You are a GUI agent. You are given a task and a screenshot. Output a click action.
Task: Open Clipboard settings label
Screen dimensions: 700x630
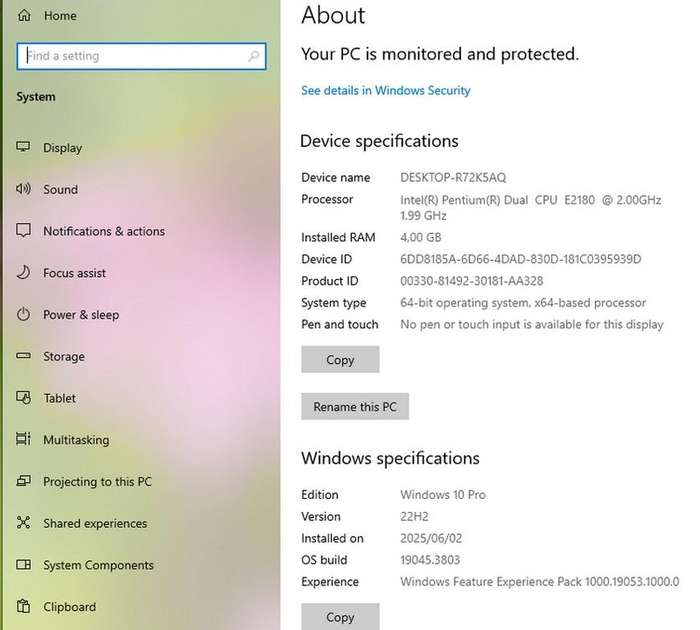click(x=70, y=607)
